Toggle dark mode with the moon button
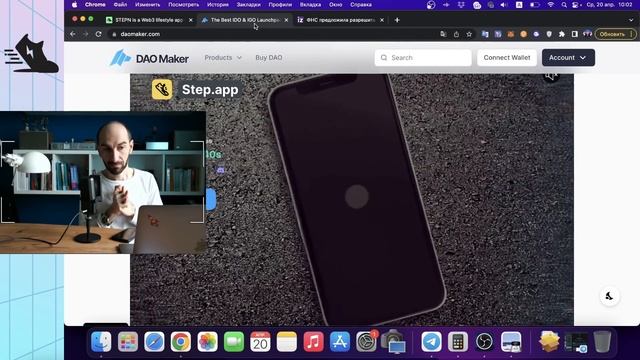Screen dimensions: 640x360 (609, 296)
